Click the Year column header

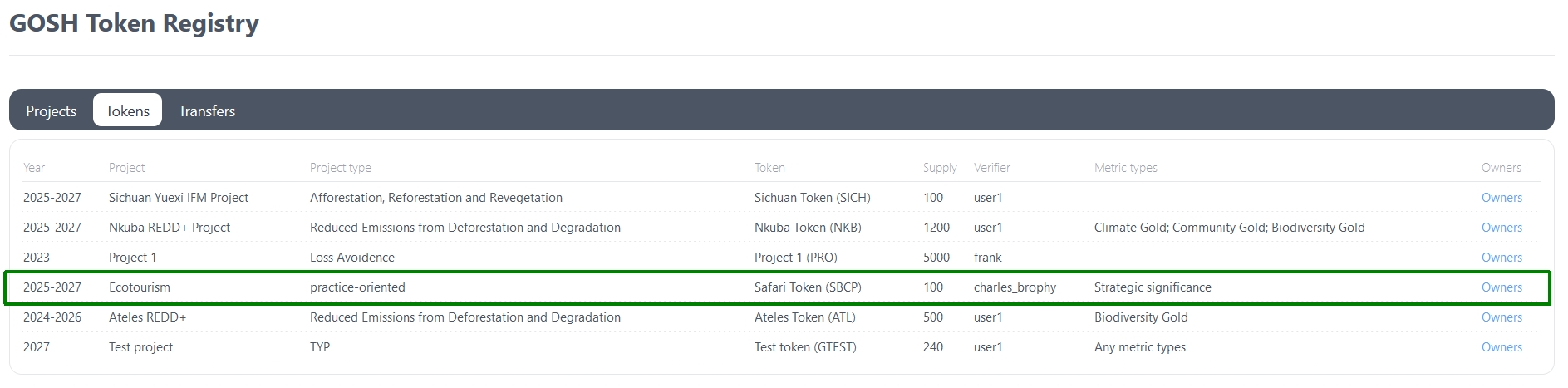coord(34,168)
